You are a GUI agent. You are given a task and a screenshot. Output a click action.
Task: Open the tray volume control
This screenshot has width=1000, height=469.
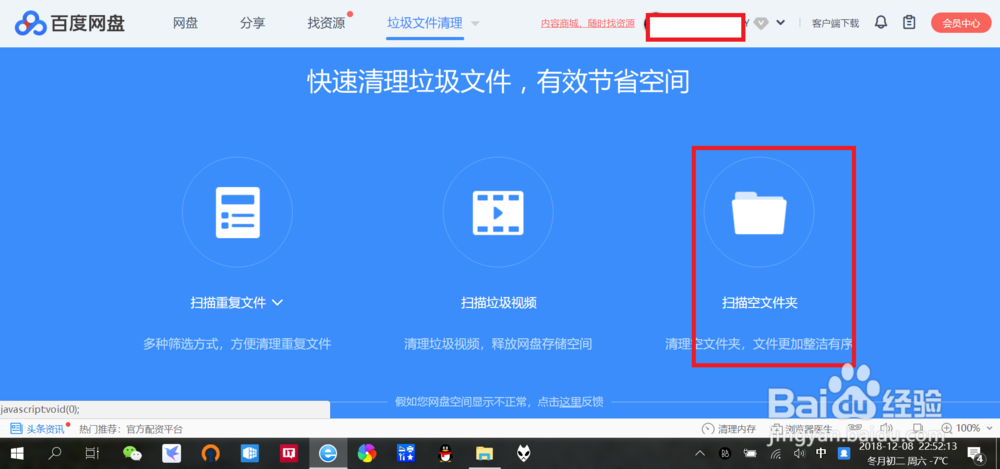pyautogui.click(x=798, y=454)
